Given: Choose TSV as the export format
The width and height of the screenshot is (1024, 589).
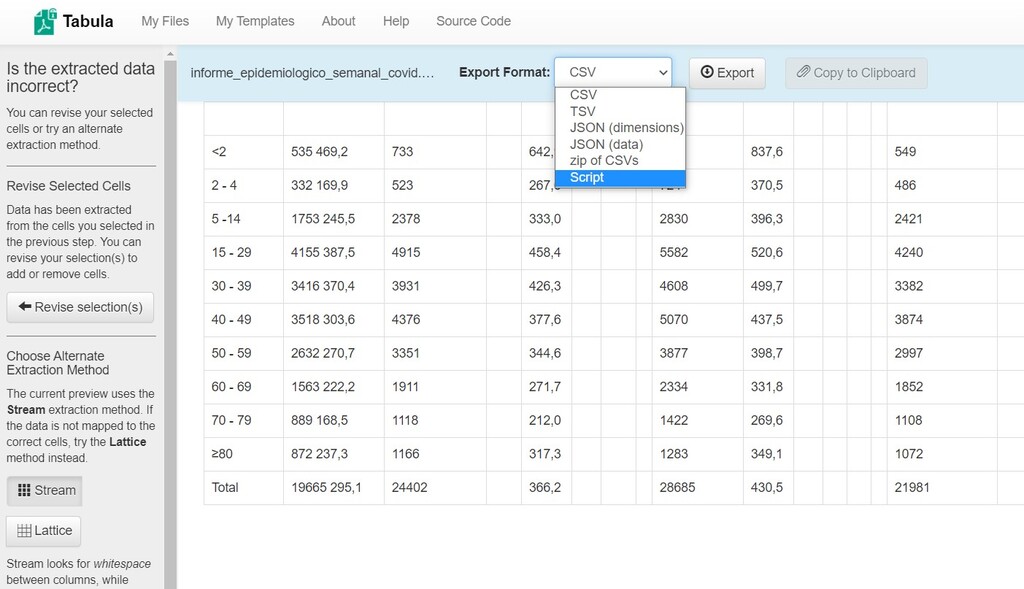Looking at the screenshot, I should tap(583, 111).
